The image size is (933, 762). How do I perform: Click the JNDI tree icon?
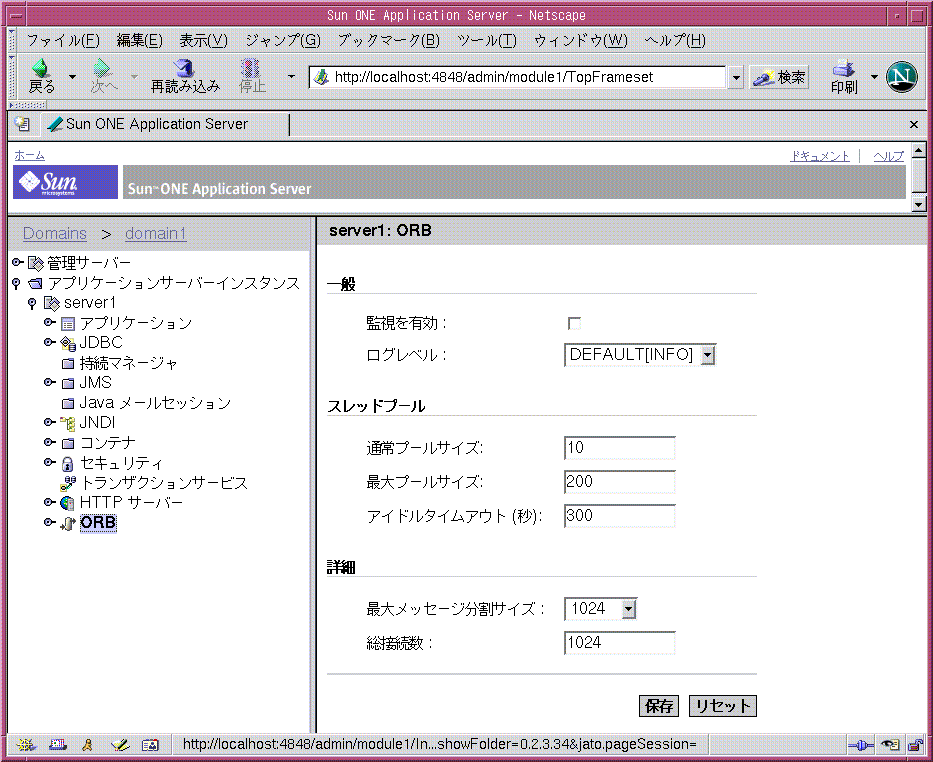coord(68,423)
